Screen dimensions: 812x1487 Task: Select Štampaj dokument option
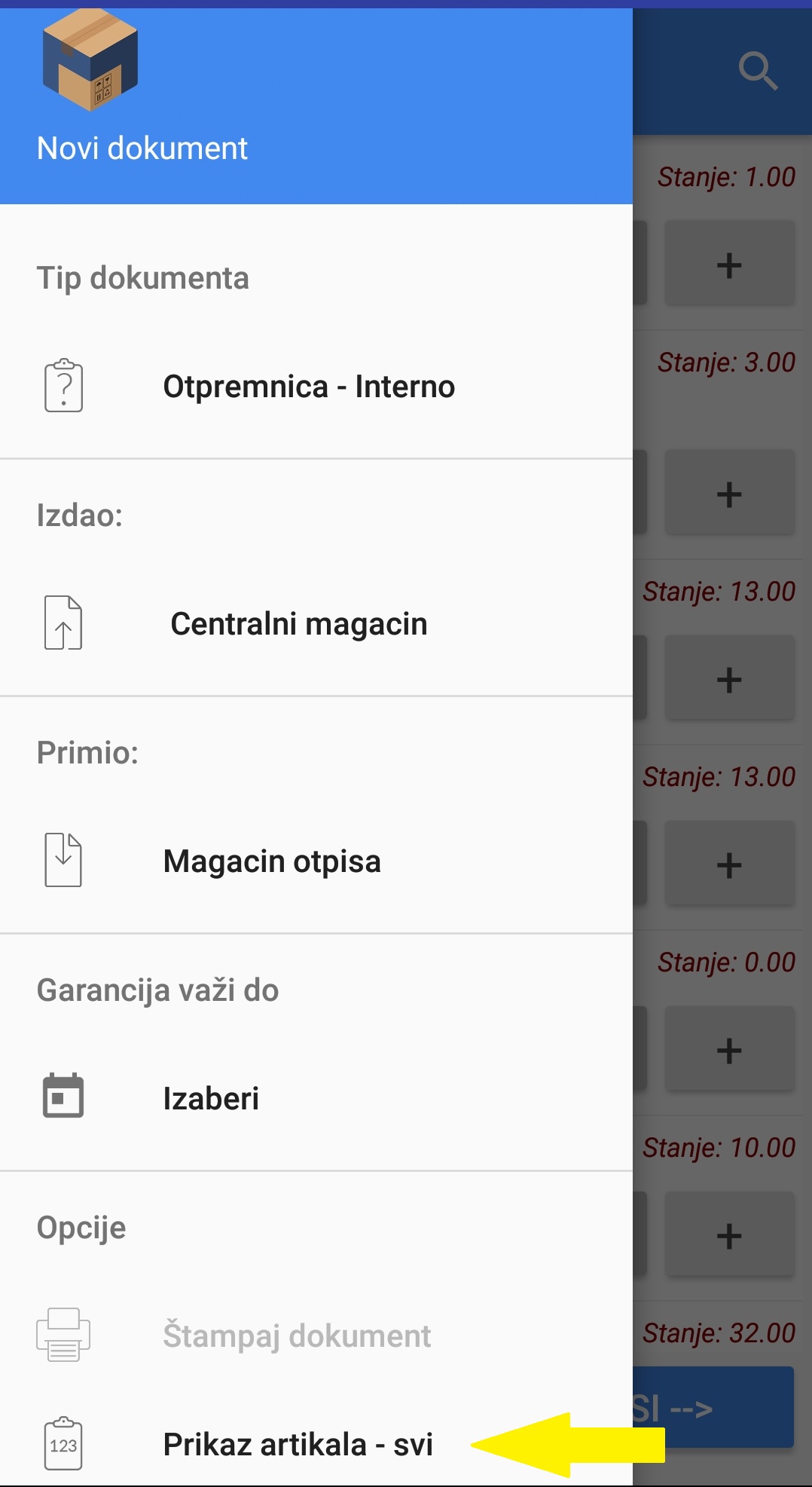[x=297, y=1336]
